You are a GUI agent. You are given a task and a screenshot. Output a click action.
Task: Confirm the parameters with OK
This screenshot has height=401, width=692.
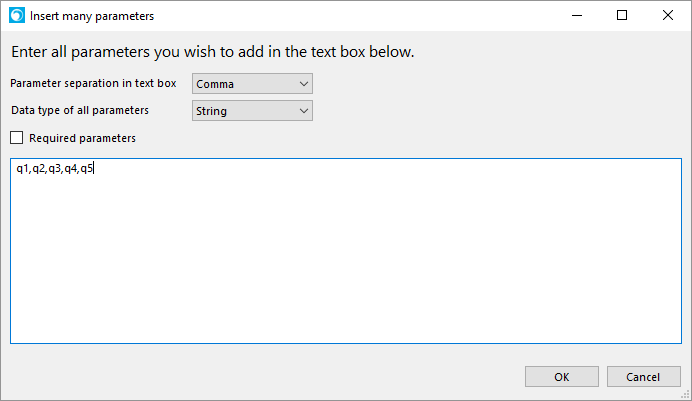562,377
